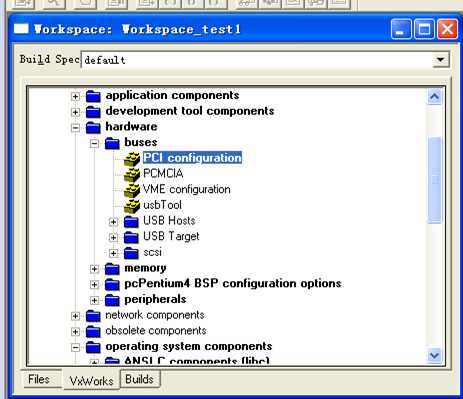Viewport: 463px width, 399px height.
Task: Expand the scsi folder
Action: click(113, 253)
